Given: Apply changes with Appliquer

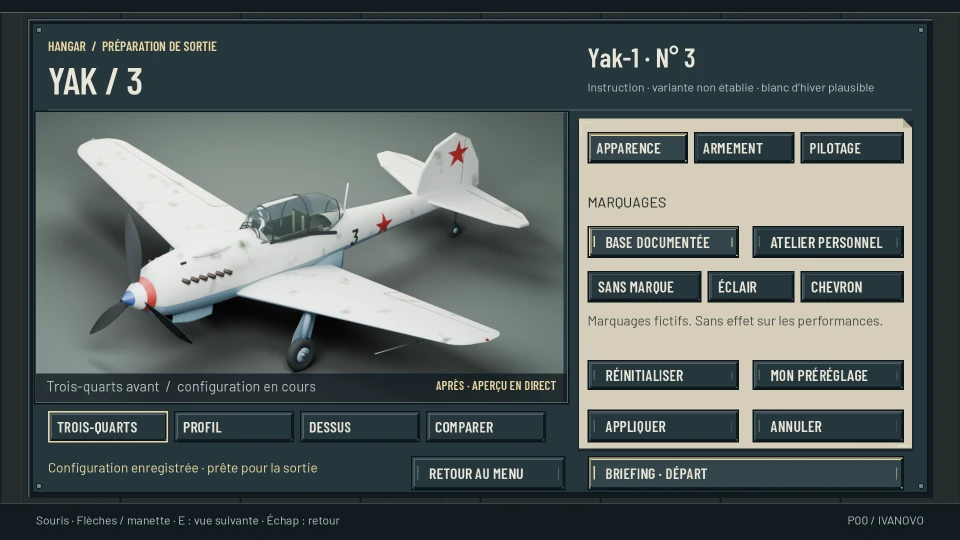Looking at the screenshot, I should [663, 426].
